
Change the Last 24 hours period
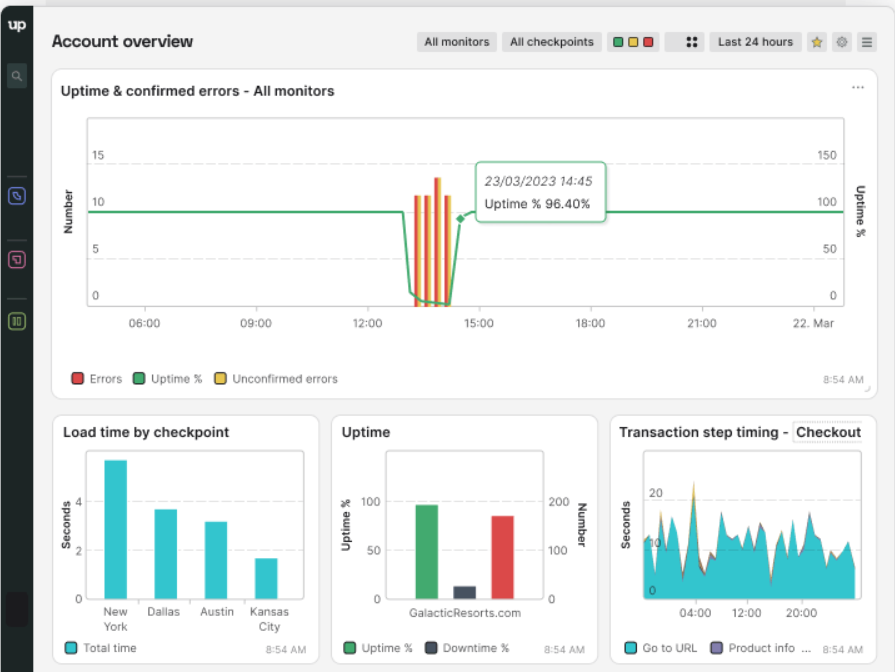(755, 42)
